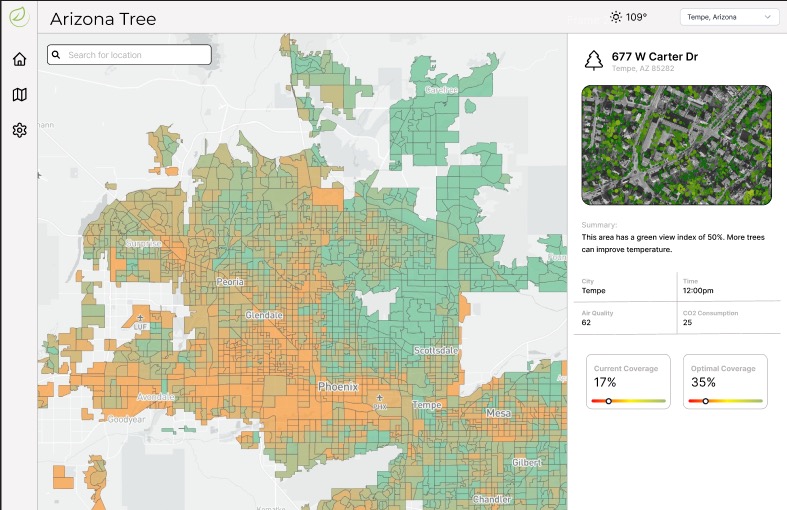Click the 17% Current Coverage card

628,381
